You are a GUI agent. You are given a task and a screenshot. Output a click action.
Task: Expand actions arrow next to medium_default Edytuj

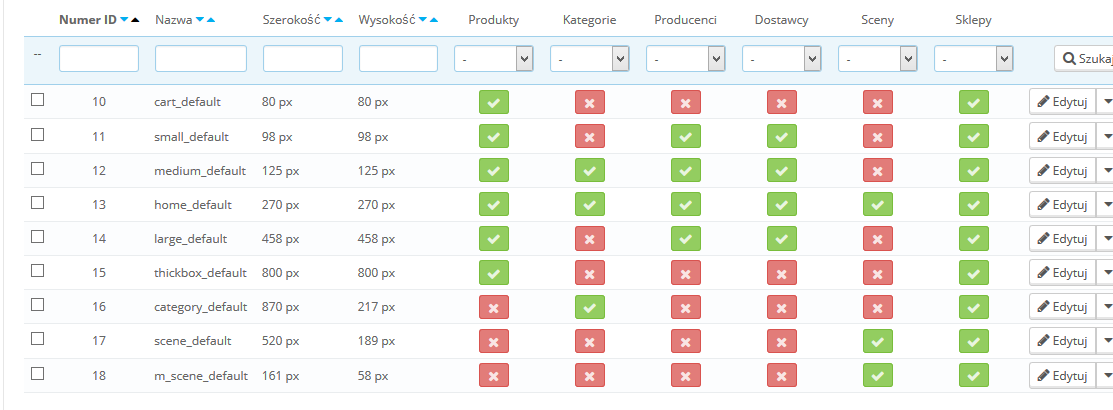(x=1105, y=170)
